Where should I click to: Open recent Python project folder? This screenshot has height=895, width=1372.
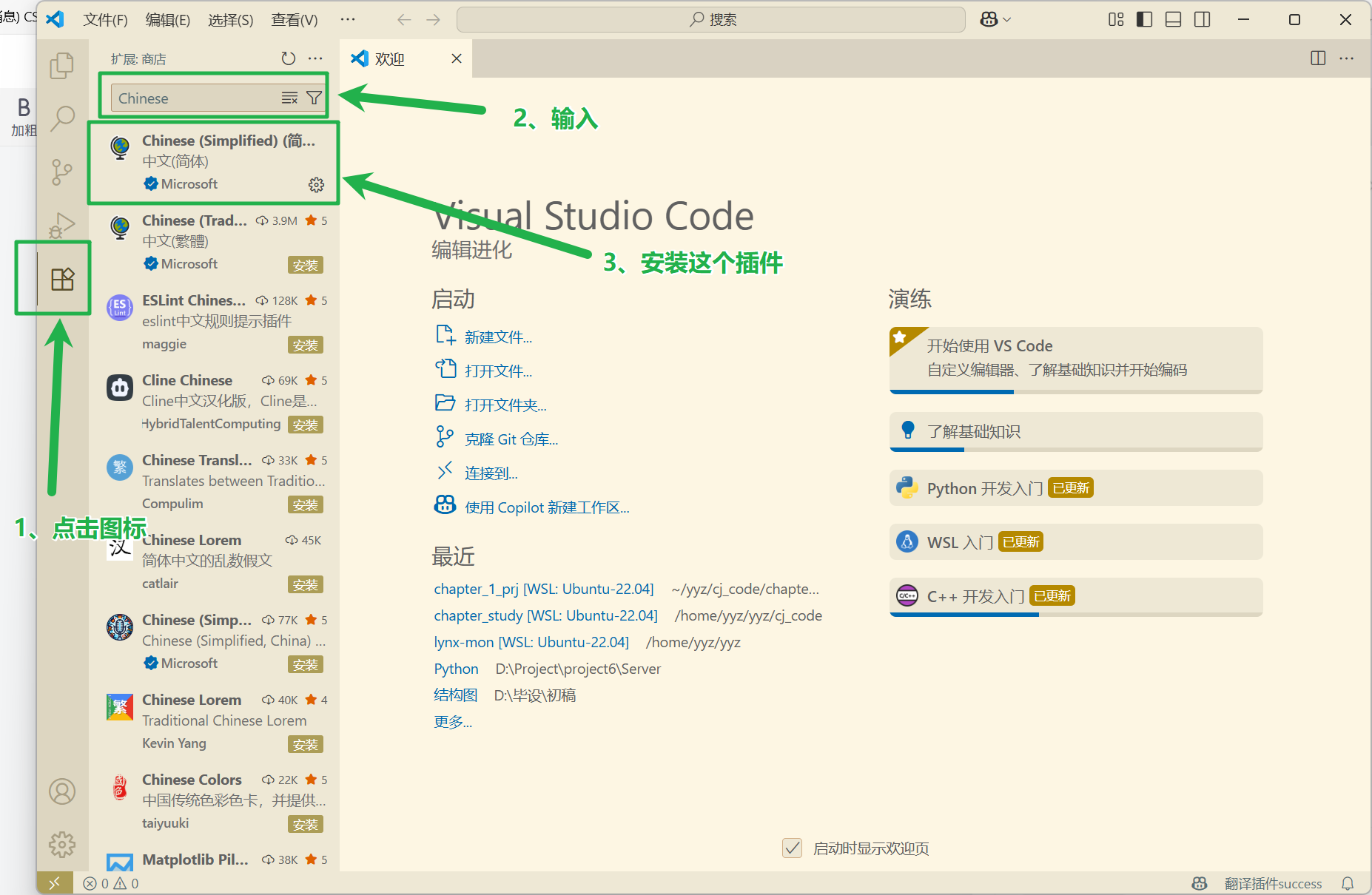pyautogui.click(x=456, y=669)
